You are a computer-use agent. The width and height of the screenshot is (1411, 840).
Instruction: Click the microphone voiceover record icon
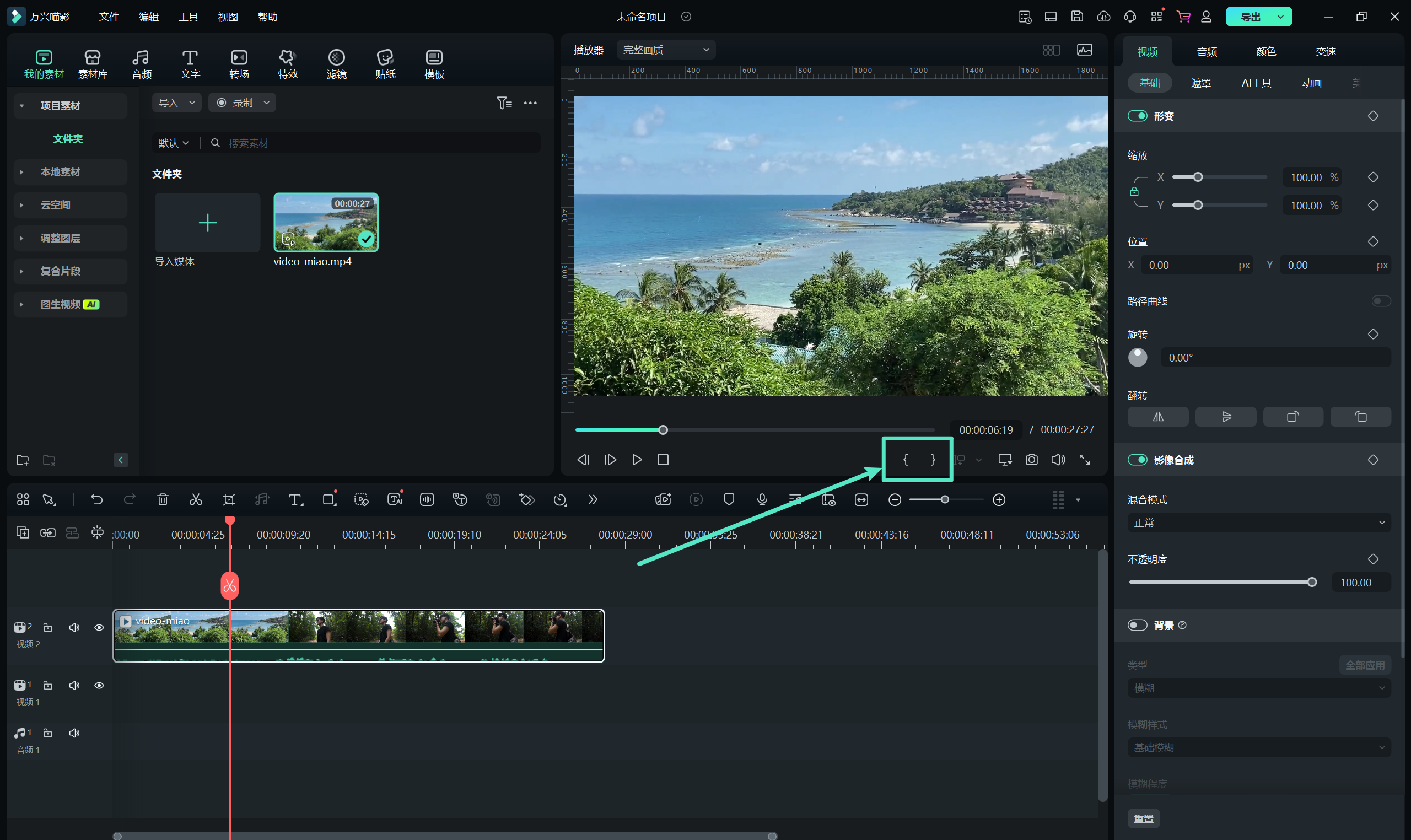tap(762, 499)
